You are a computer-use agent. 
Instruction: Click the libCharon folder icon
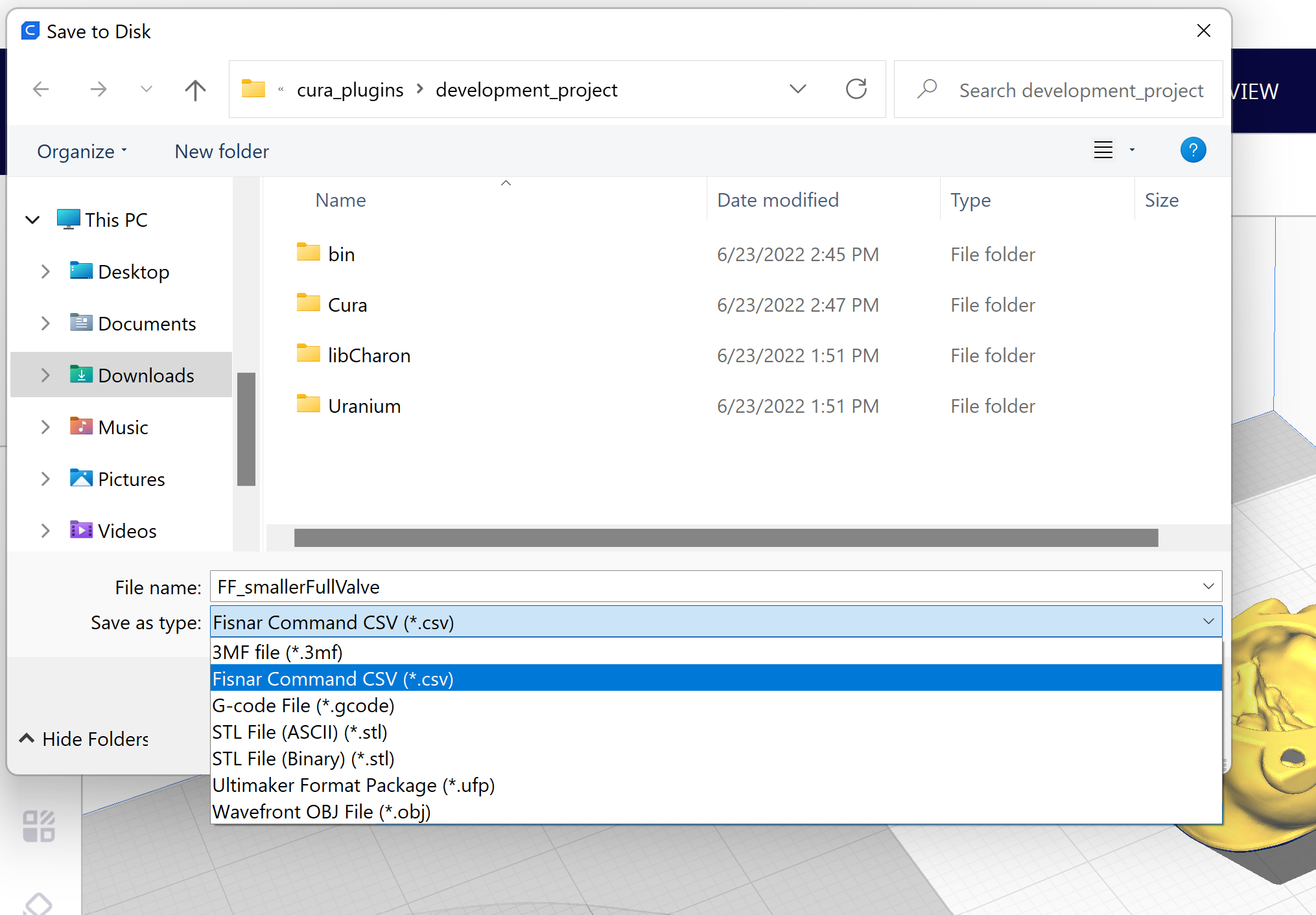[309, 353]
